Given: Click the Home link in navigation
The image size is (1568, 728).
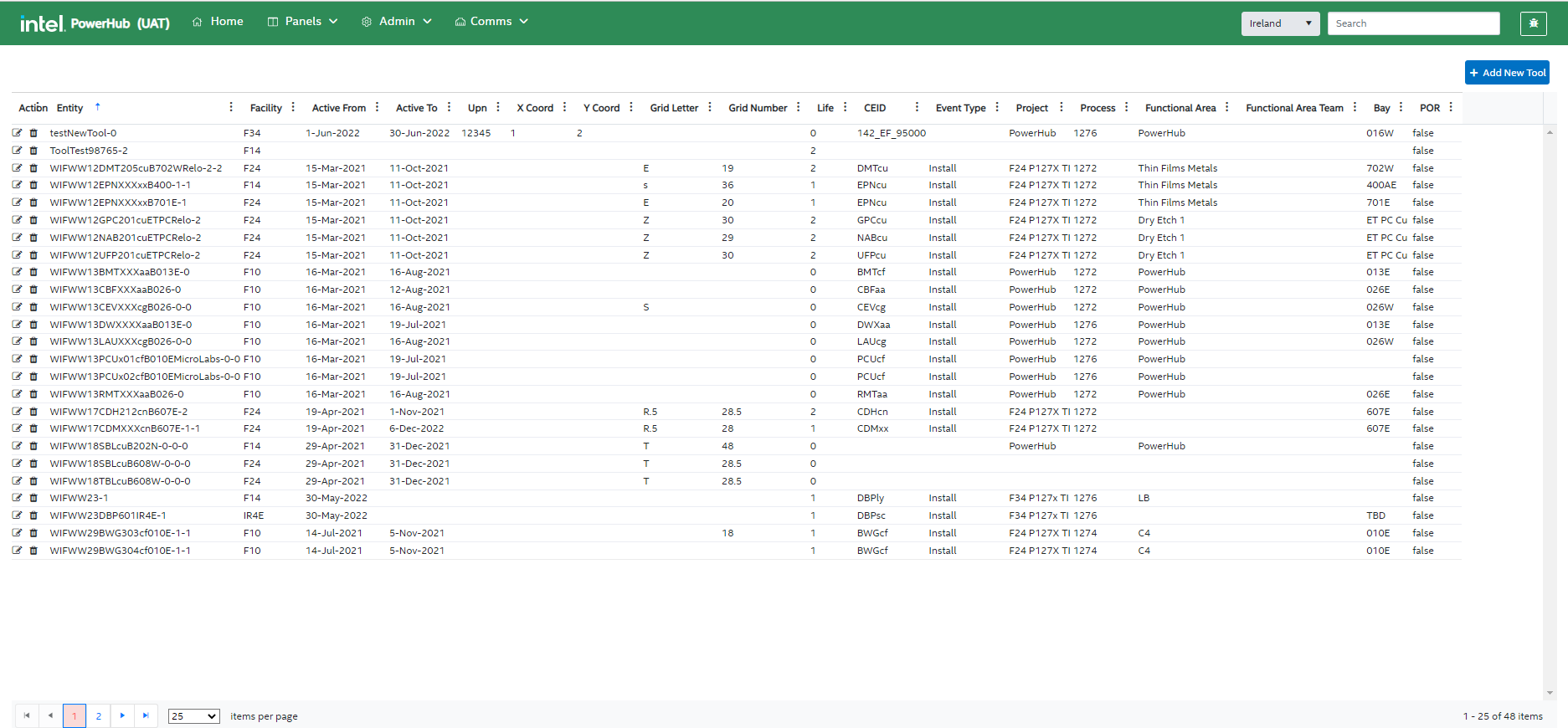Looking at the screenshot, I should (218, 22).
